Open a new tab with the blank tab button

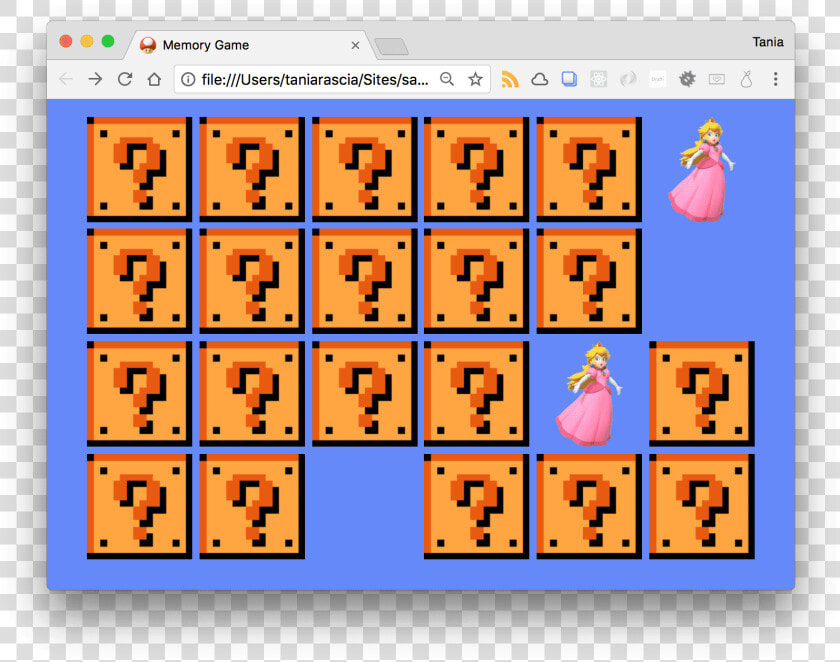pyautogui.click(x=392, y=47)
